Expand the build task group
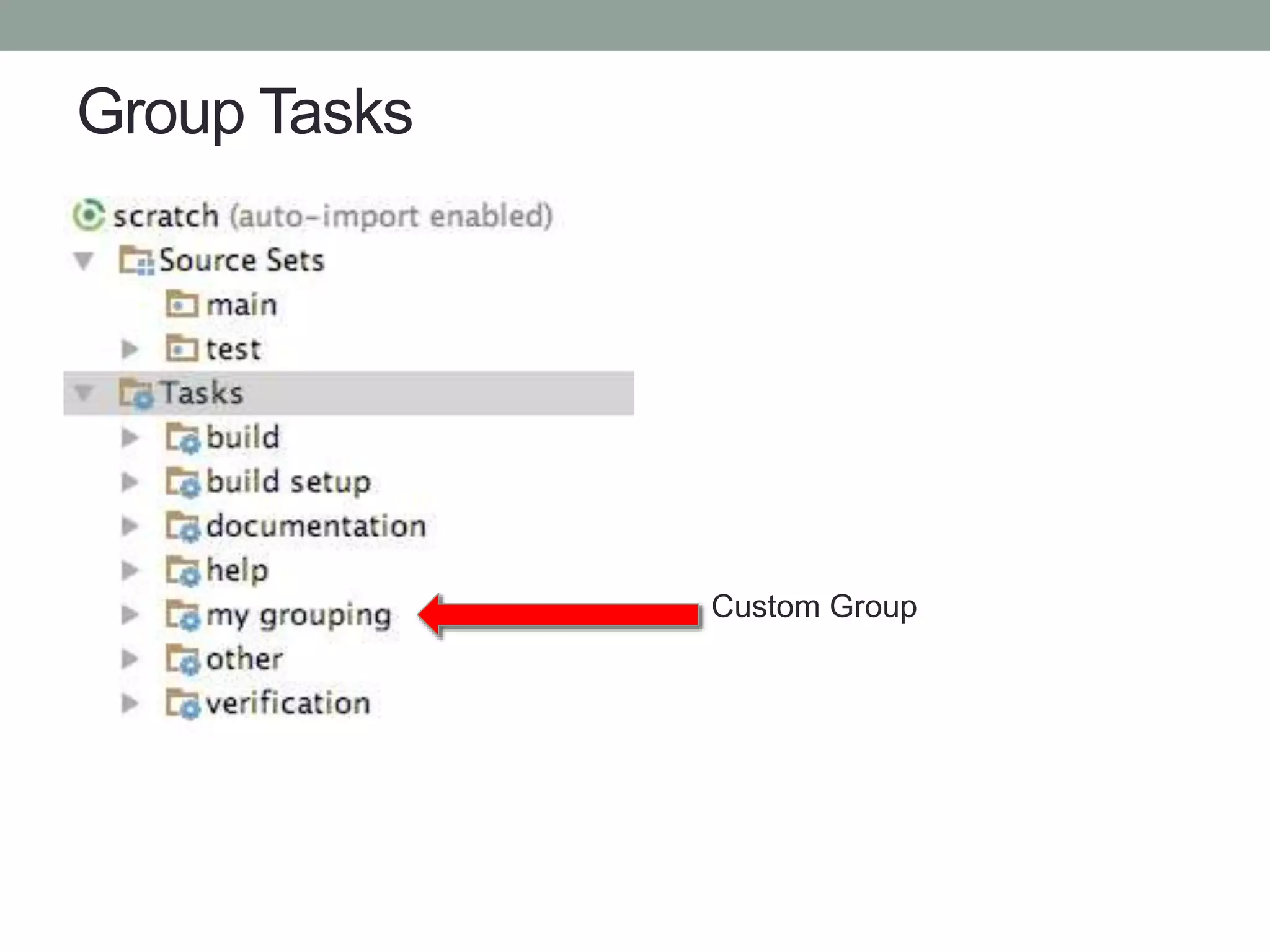Screen dimensions: 1270x952 130,438
